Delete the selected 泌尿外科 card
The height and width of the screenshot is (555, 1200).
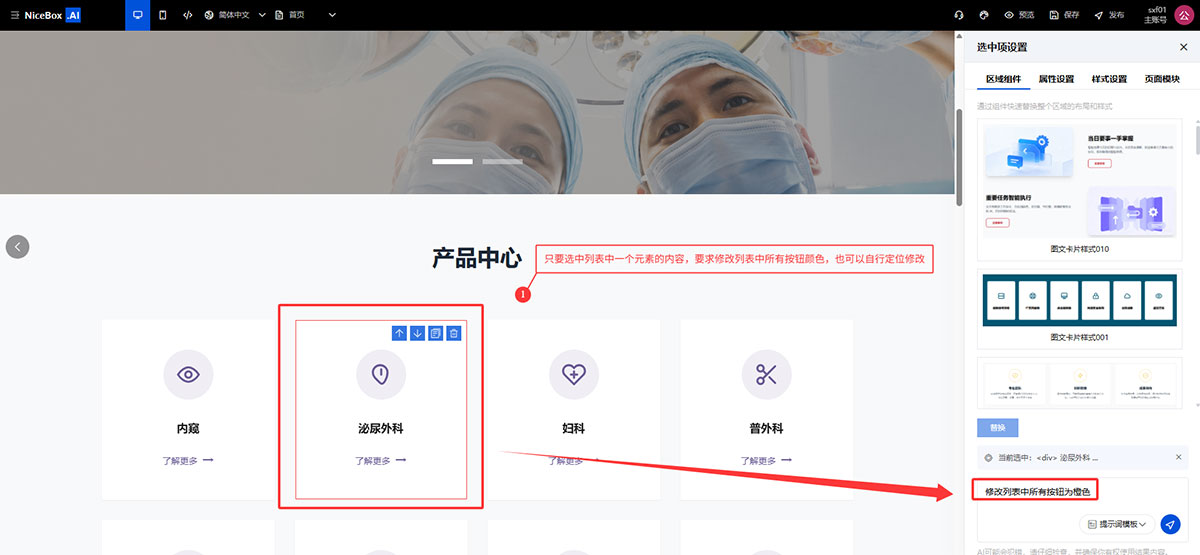[453, 333]
